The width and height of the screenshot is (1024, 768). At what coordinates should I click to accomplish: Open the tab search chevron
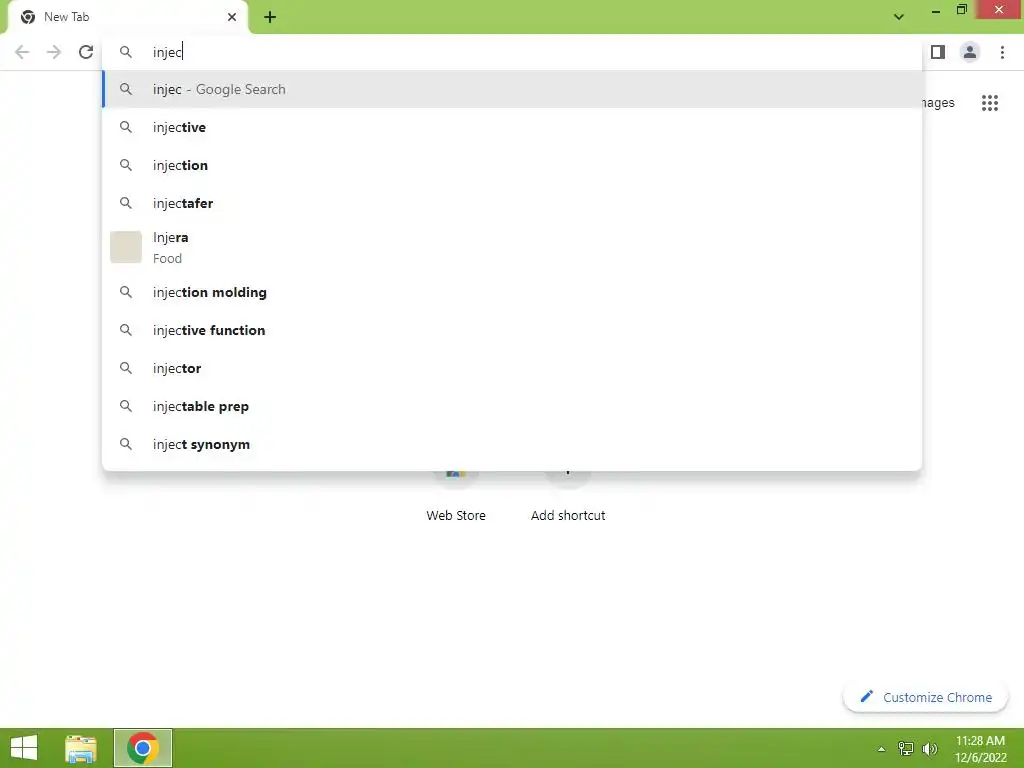[x=899, y=17]
